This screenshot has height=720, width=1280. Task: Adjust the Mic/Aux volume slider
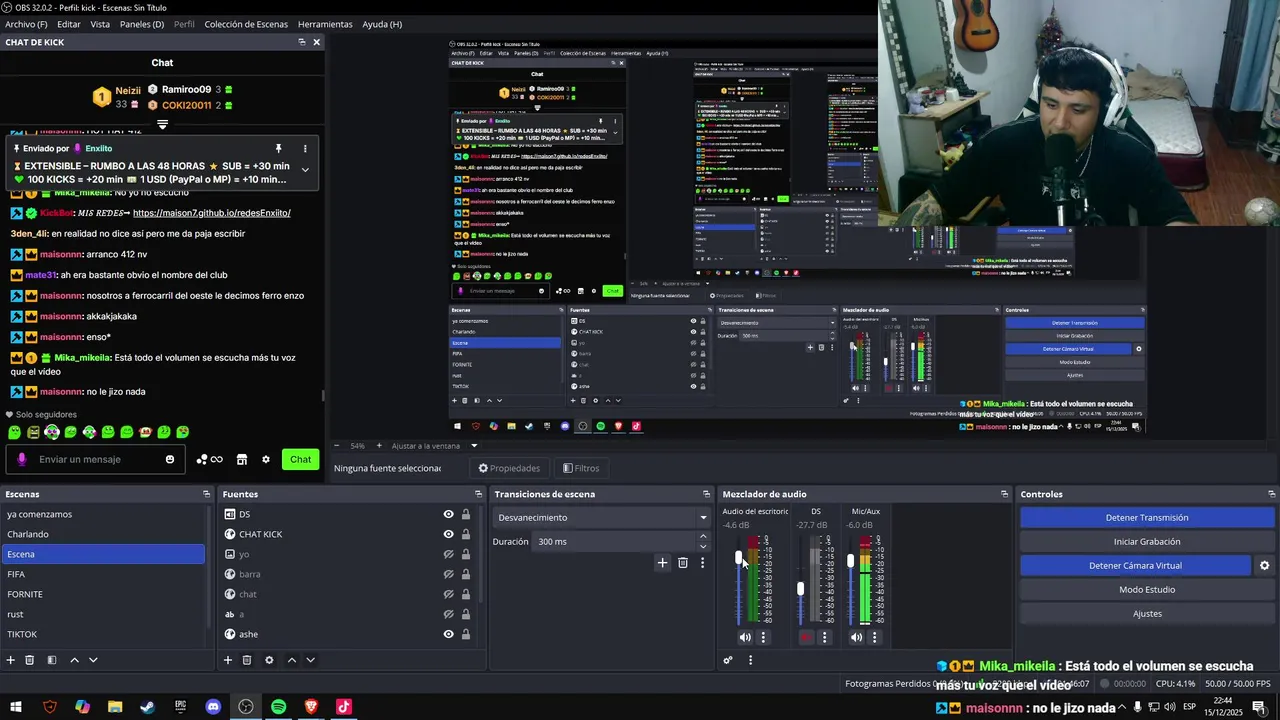pos(850,561)
